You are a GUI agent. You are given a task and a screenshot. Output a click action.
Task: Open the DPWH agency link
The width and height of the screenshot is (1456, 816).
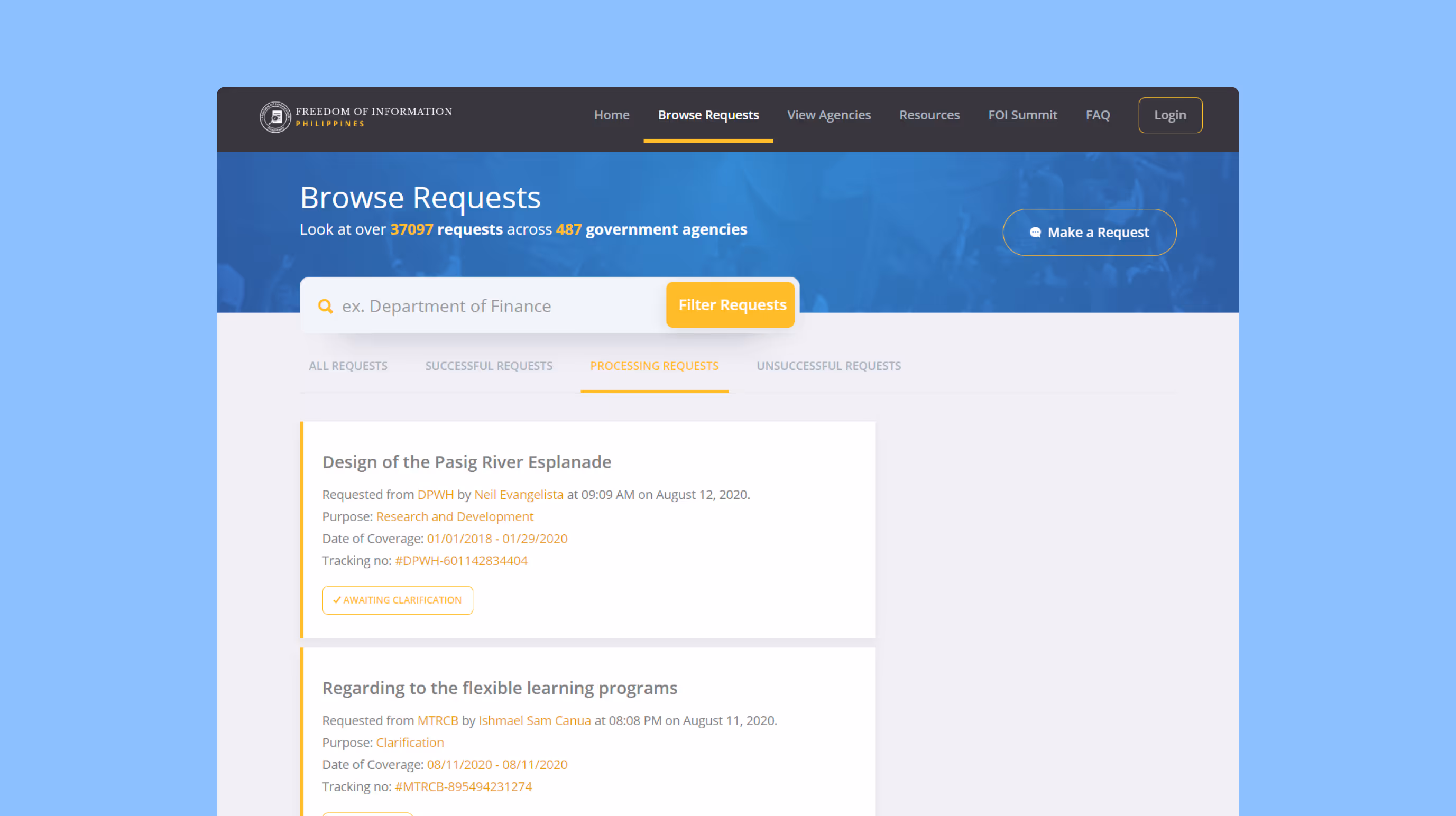[x=435, y=494]
